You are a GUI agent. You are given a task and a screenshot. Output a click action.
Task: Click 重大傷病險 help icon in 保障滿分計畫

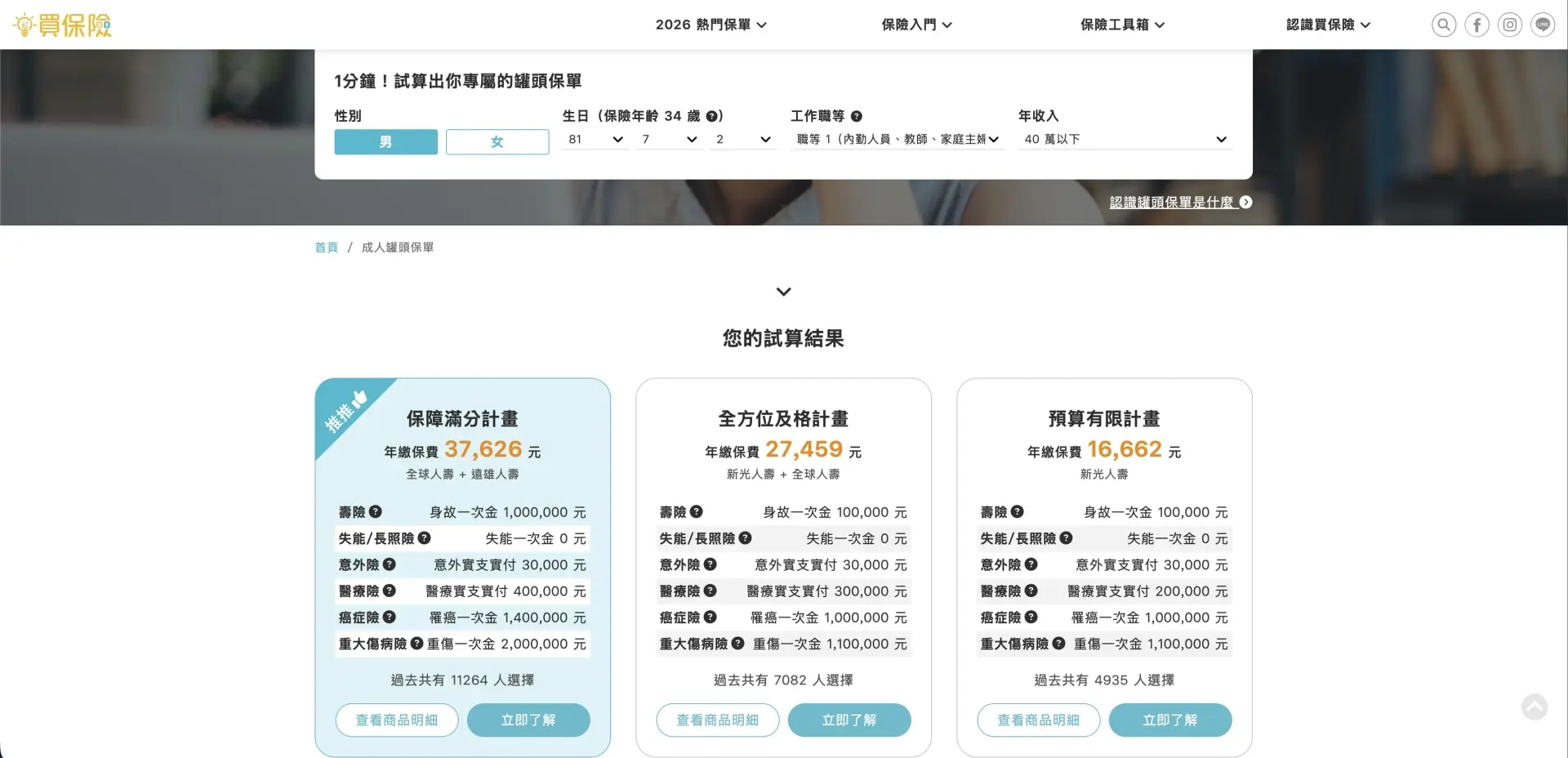click(417, 643)
